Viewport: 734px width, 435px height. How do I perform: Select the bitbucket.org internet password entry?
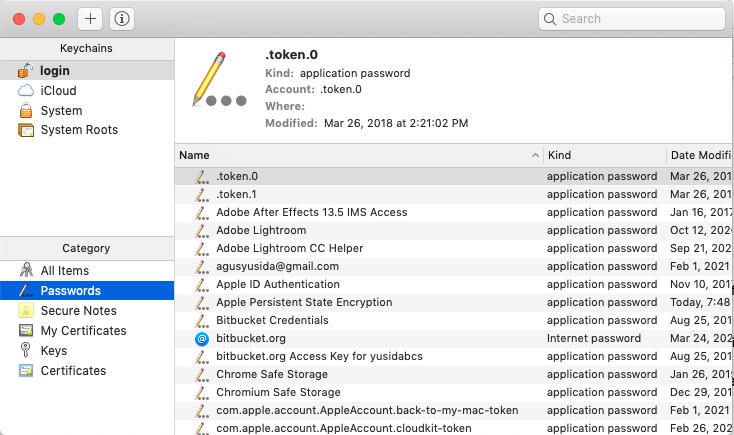pos(455,338)
